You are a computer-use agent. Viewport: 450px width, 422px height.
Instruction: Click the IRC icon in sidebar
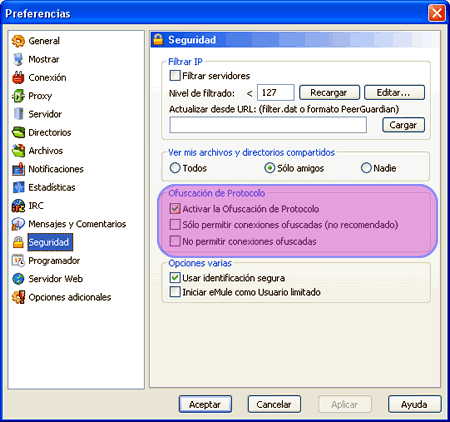pos(18,206)
